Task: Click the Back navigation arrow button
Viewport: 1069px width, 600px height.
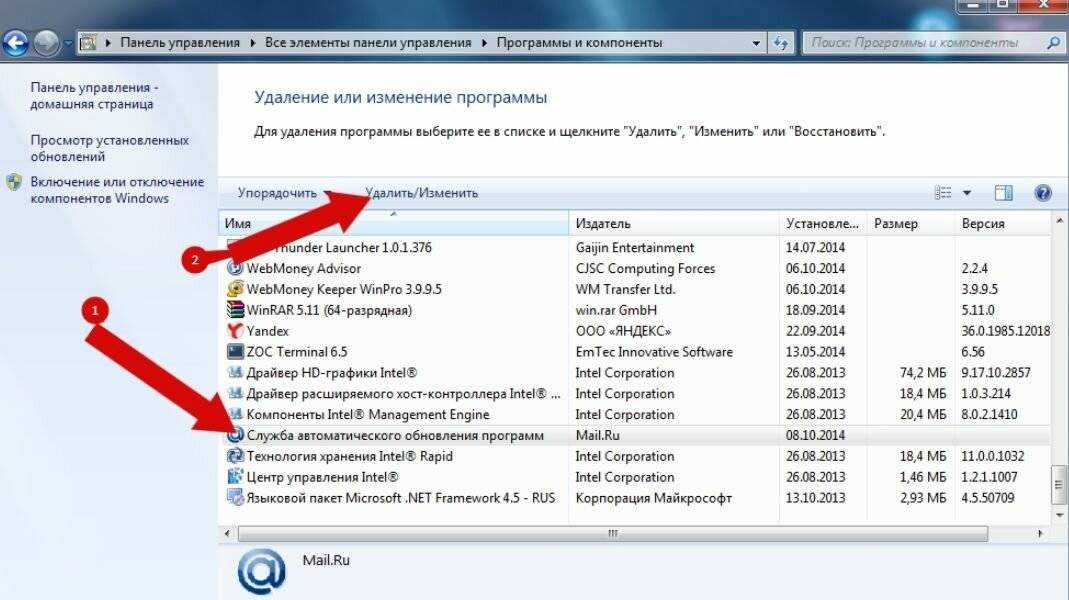Action: coord(15,43)
